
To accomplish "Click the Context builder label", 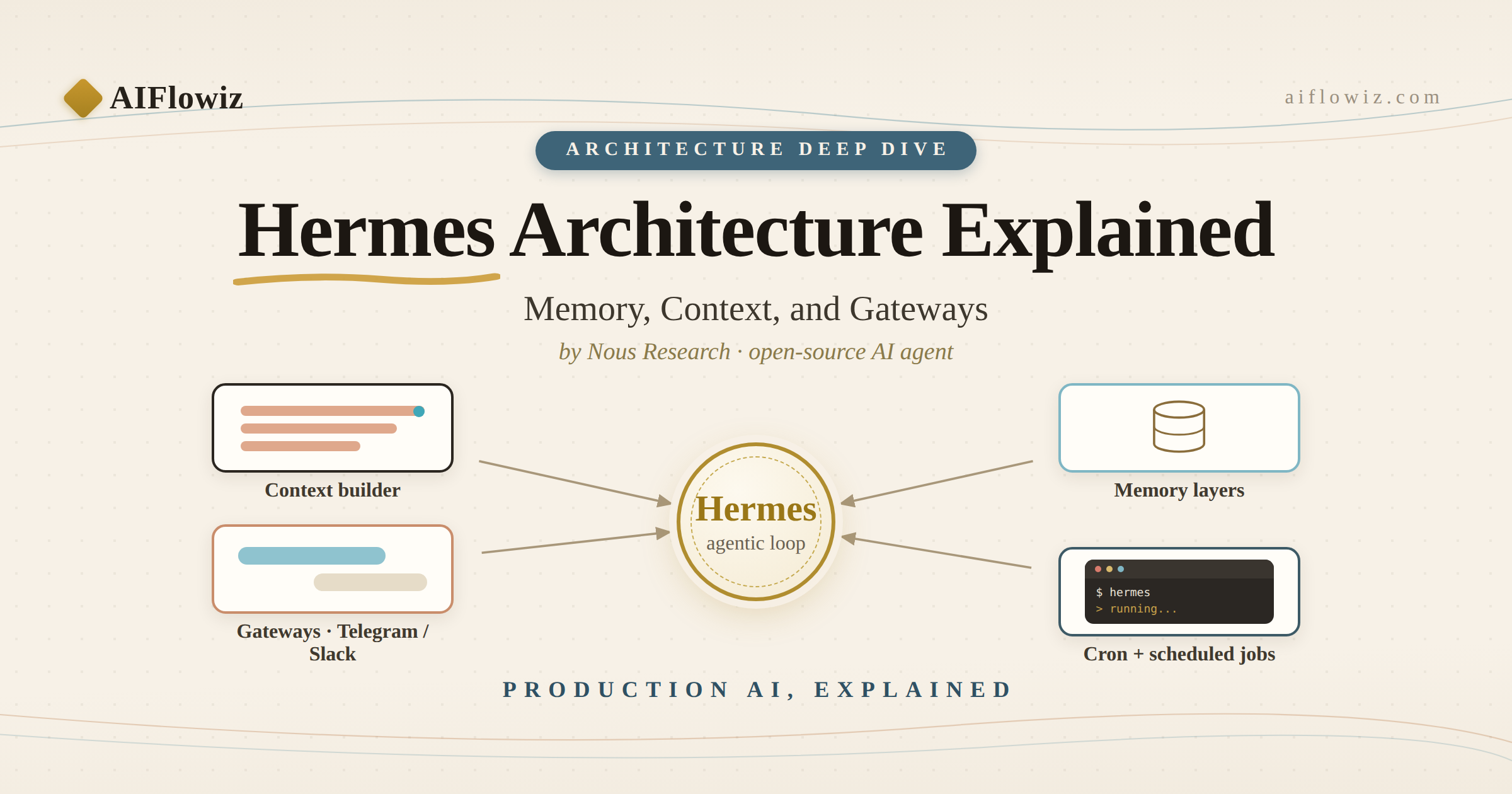I will (333, 490).
